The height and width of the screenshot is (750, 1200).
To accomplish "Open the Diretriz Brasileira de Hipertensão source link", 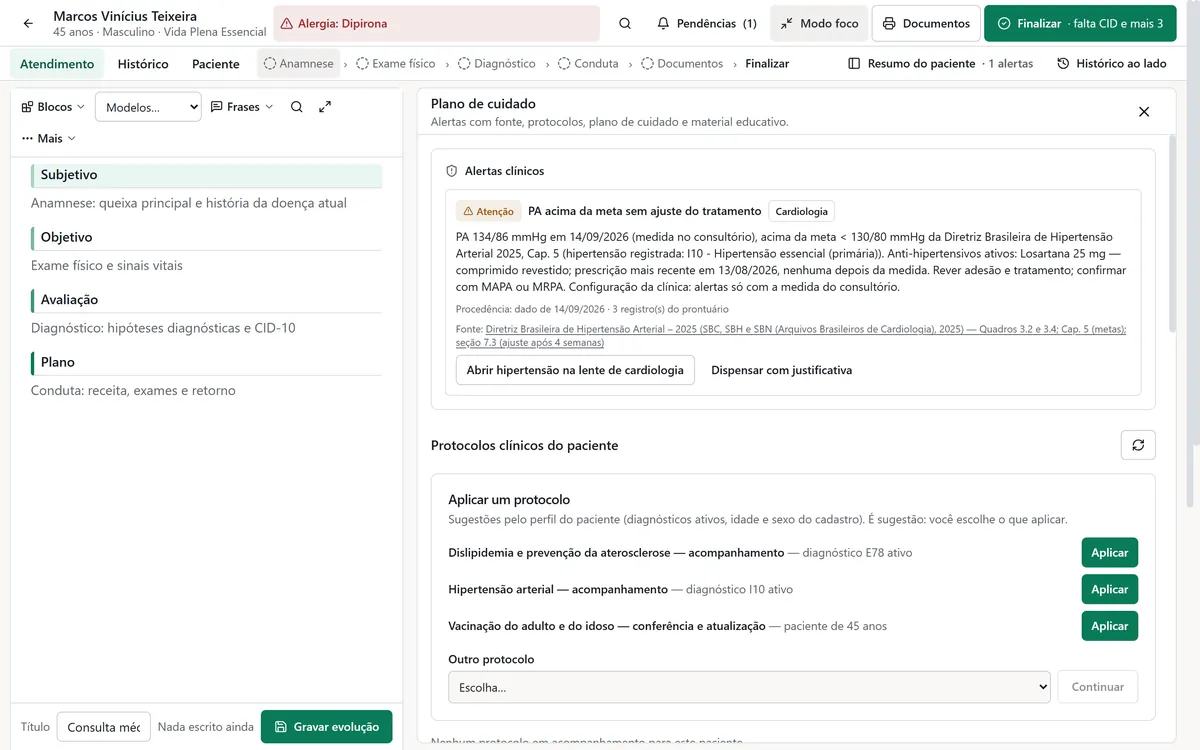I will coord(791,335).
